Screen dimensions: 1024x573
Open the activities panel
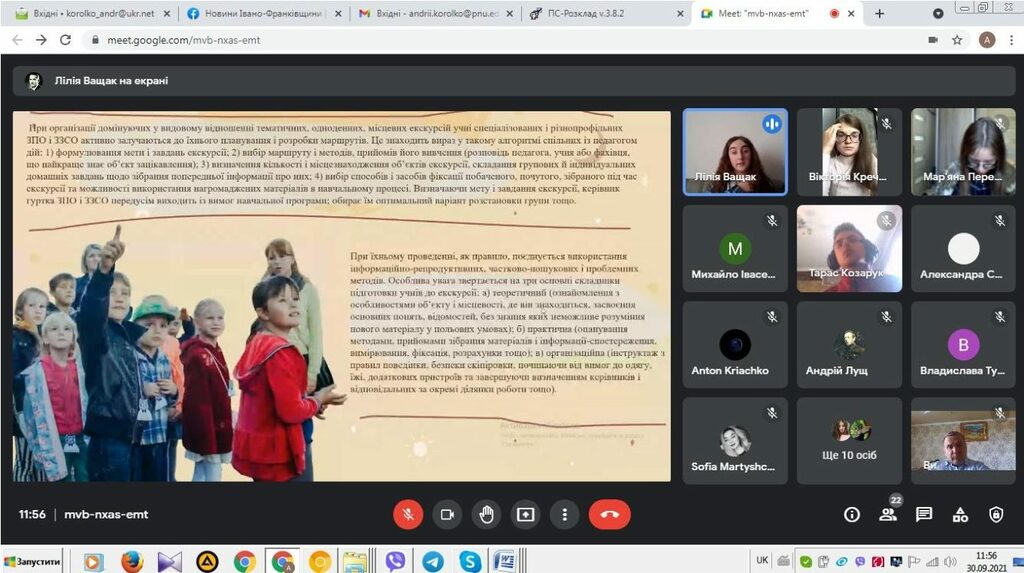[960, 514]
